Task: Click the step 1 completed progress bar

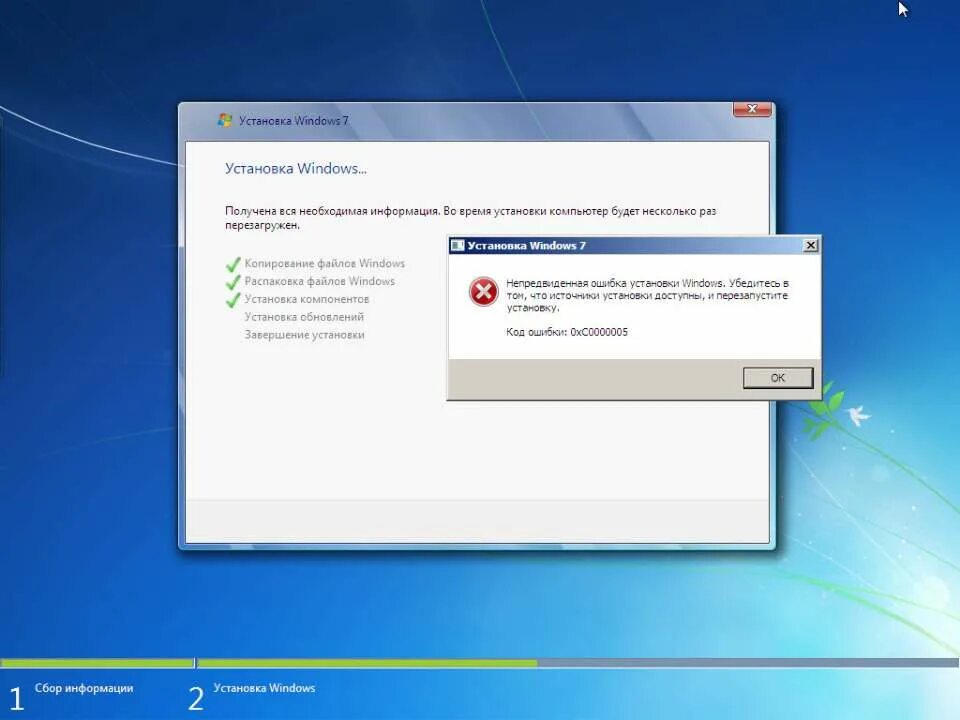Action: click(97, 663)
